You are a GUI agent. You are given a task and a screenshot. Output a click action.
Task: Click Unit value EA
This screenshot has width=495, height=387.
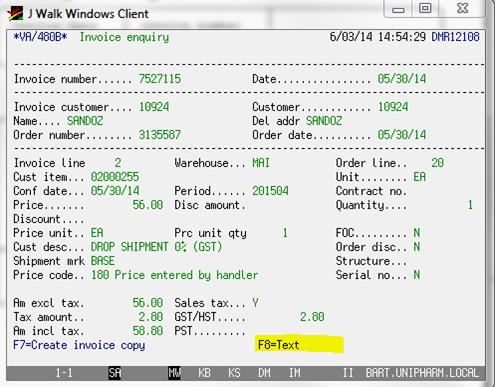(420, 177)
